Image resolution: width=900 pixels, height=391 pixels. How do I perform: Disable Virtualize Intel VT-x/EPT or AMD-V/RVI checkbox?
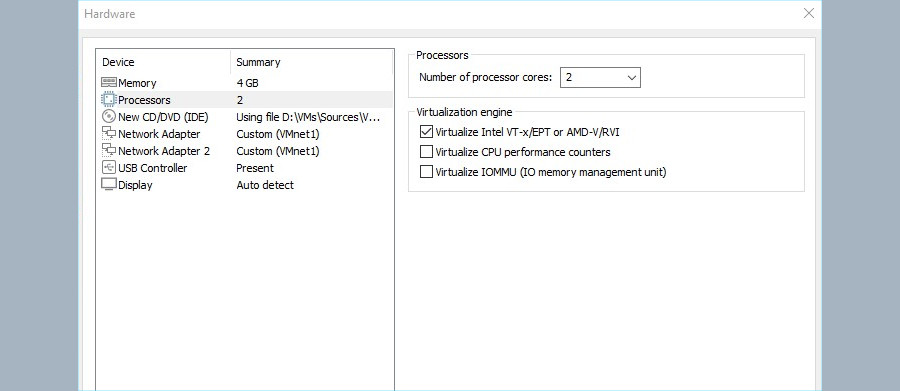pos(426,132)
